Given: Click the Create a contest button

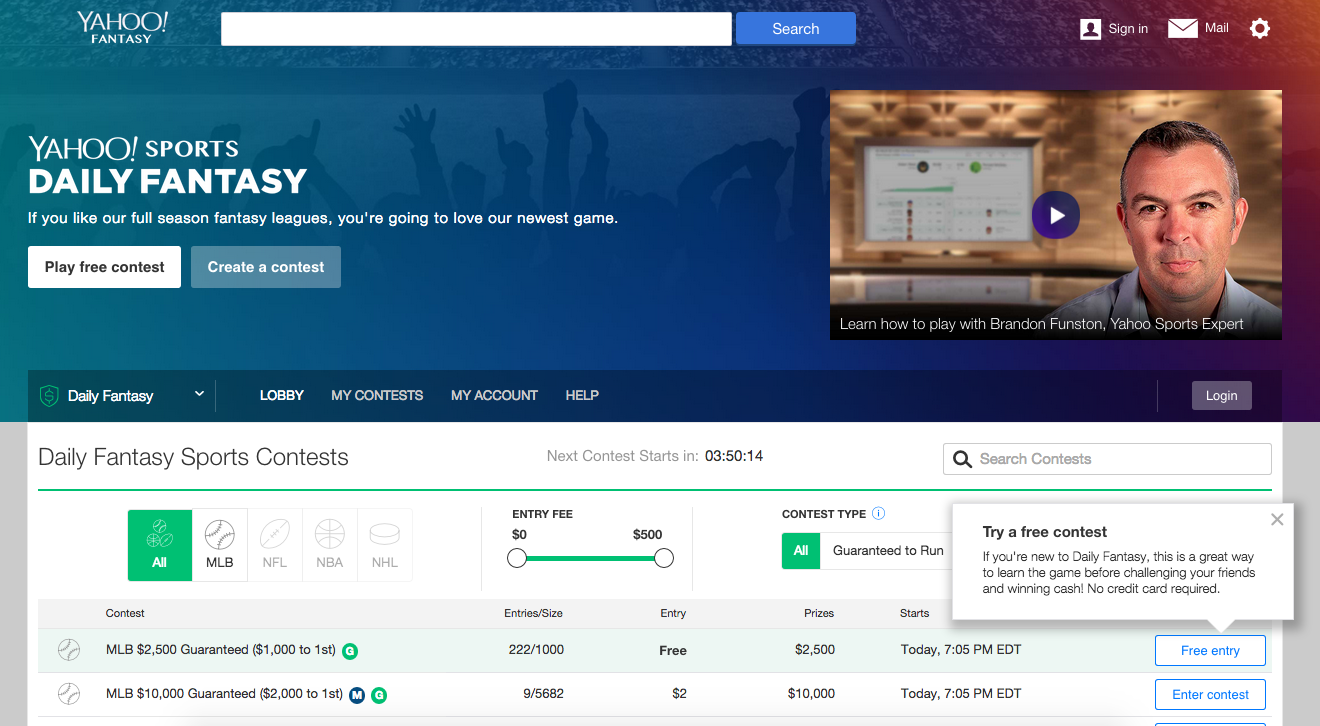Looking at the screenshot, I should (x=266, y=267).
